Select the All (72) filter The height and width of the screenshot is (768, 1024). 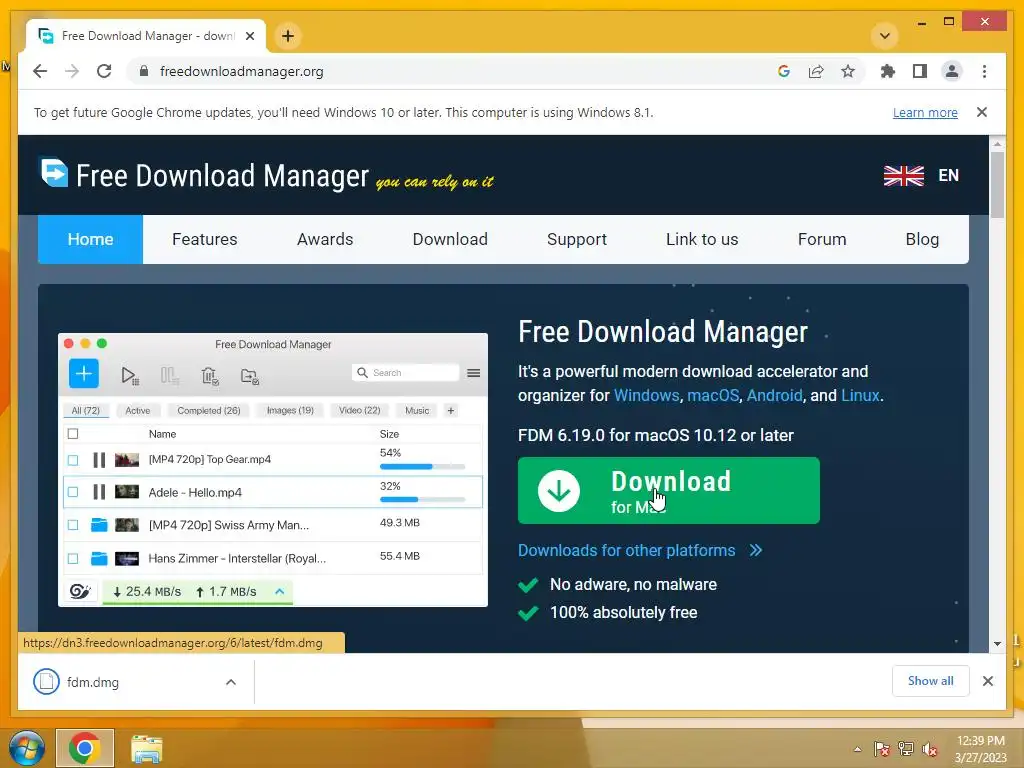click(86, 410)
